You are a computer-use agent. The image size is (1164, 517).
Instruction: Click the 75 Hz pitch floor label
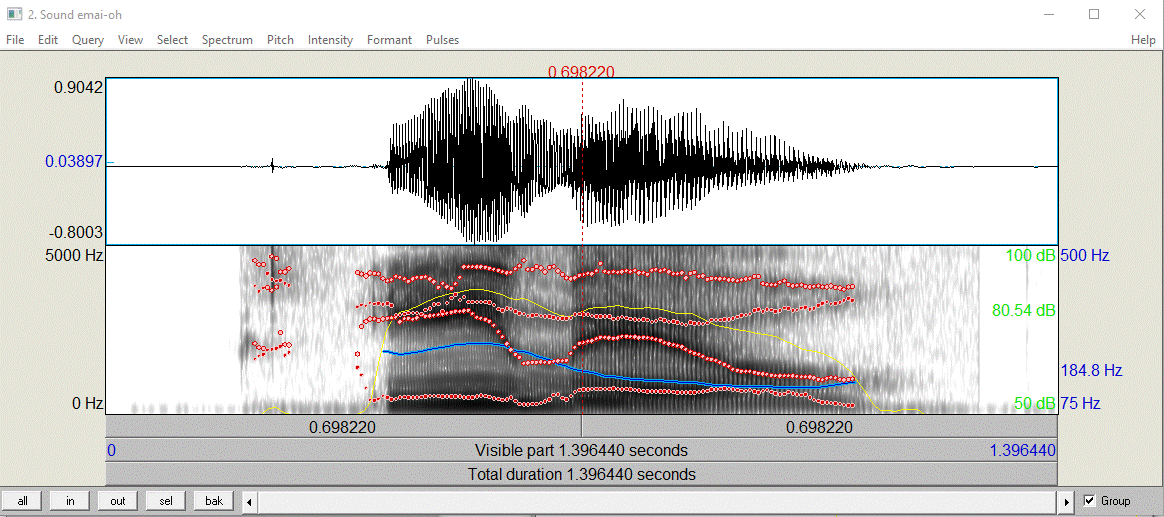click(1082, 403)
